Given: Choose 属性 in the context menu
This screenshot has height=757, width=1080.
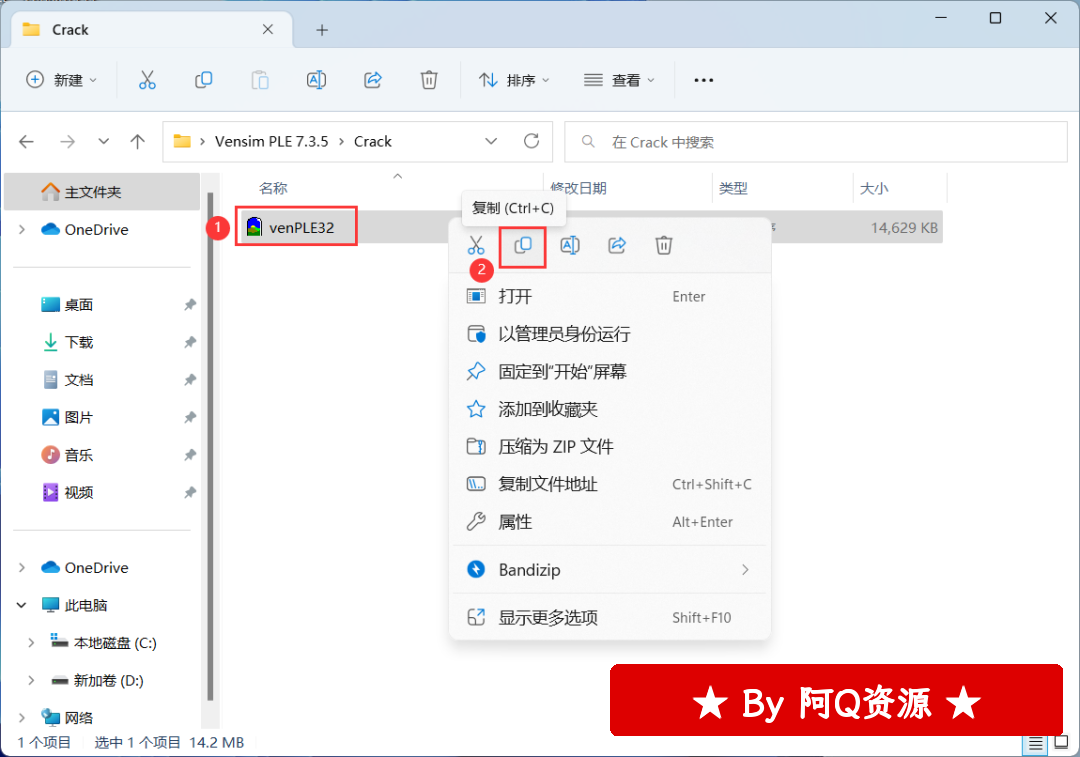Looking at the screenshot, I should [610, 522].
